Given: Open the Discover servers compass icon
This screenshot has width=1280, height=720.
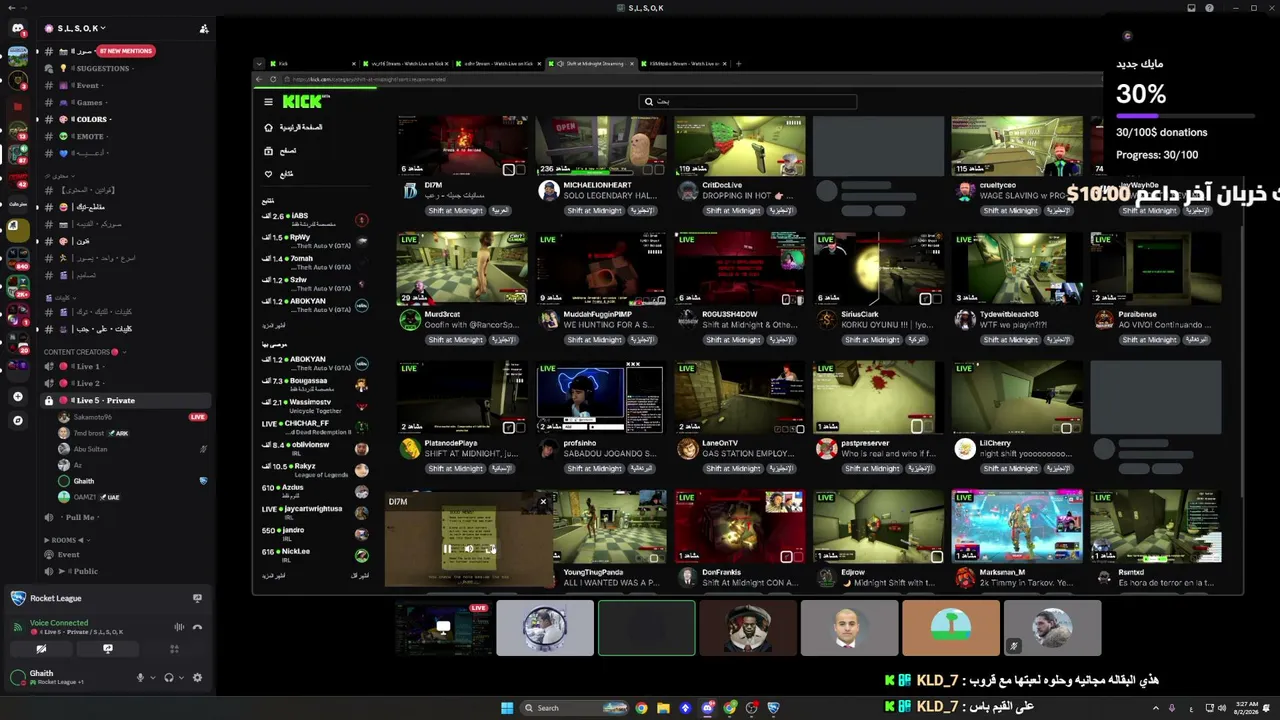Looking at the screenshot, I should tap(18, 421).
